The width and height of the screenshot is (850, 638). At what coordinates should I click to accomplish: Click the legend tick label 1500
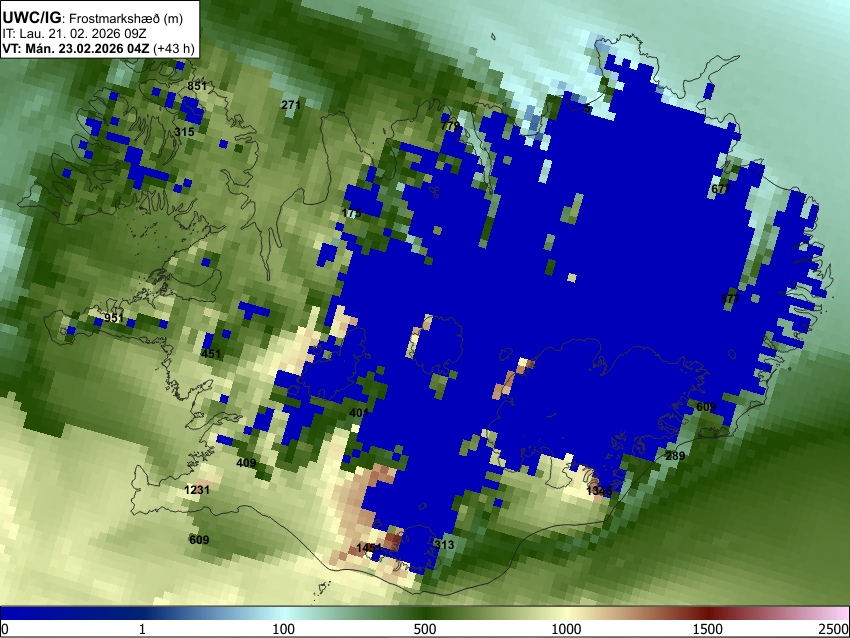708,629
